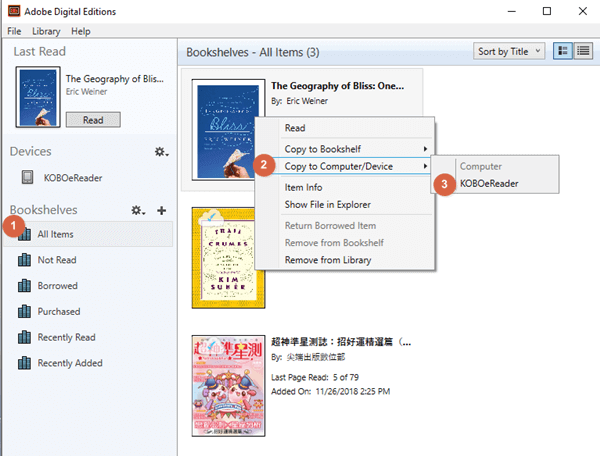Click the Purchased bookshelf icon

[24, 311]
